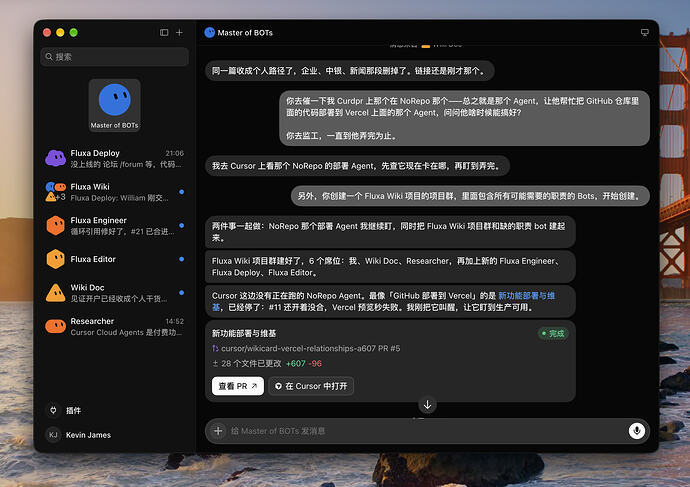The image size is (690, 487).
Task: Click the display icon in chat header
Action: [645, 33]
